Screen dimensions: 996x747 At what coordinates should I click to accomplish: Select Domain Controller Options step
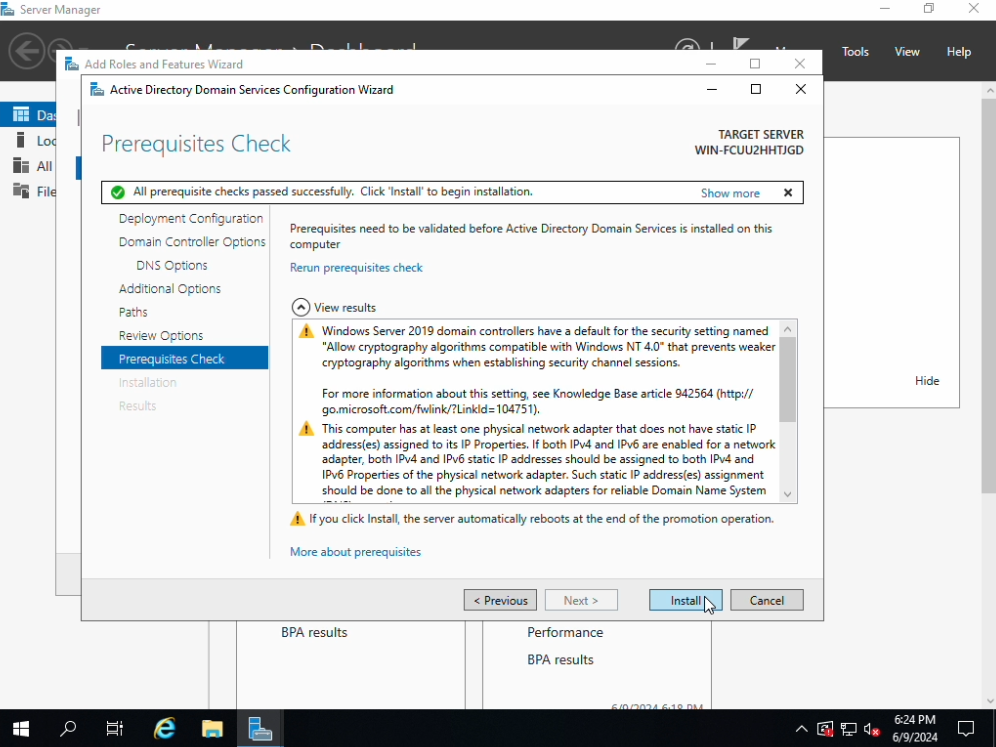pyautogui.click(x=192, y=242)
